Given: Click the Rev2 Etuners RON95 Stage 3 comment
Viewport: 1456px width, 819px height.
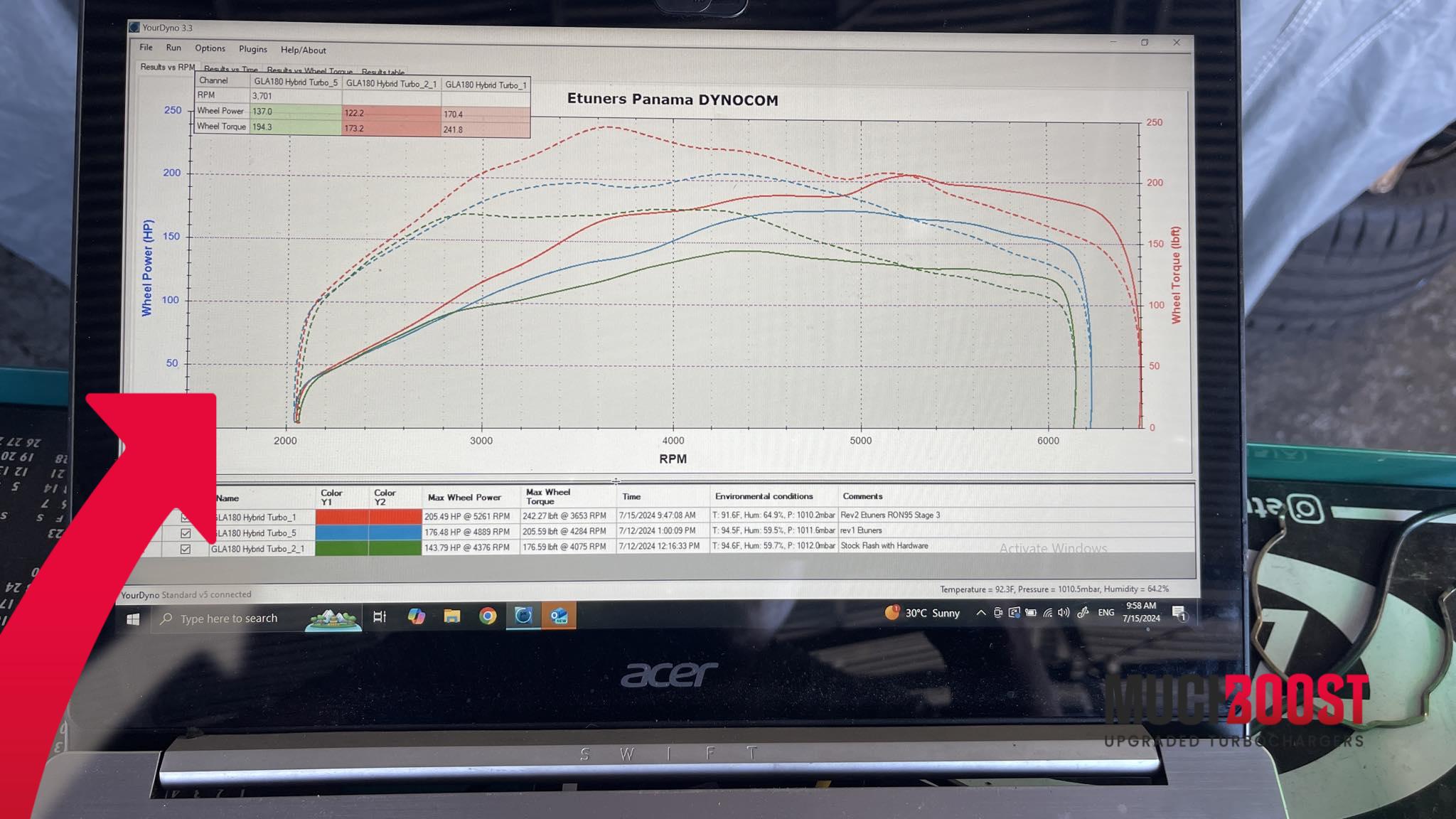Looking at the screenshot, I should [890, 515].
